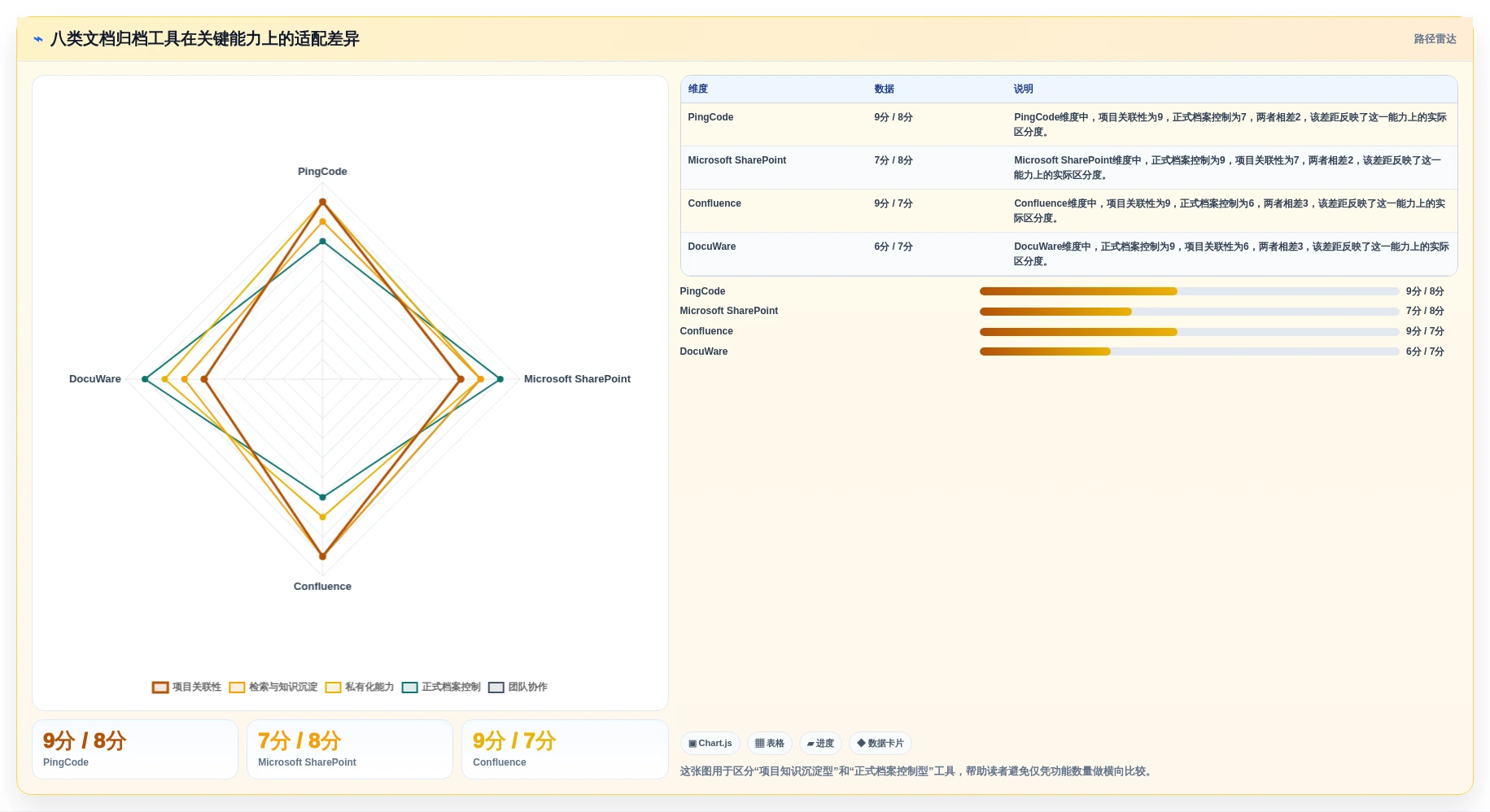Click the 表格 tag chip
Screen dimensions: 1490x812
click(x=770, y=743)
